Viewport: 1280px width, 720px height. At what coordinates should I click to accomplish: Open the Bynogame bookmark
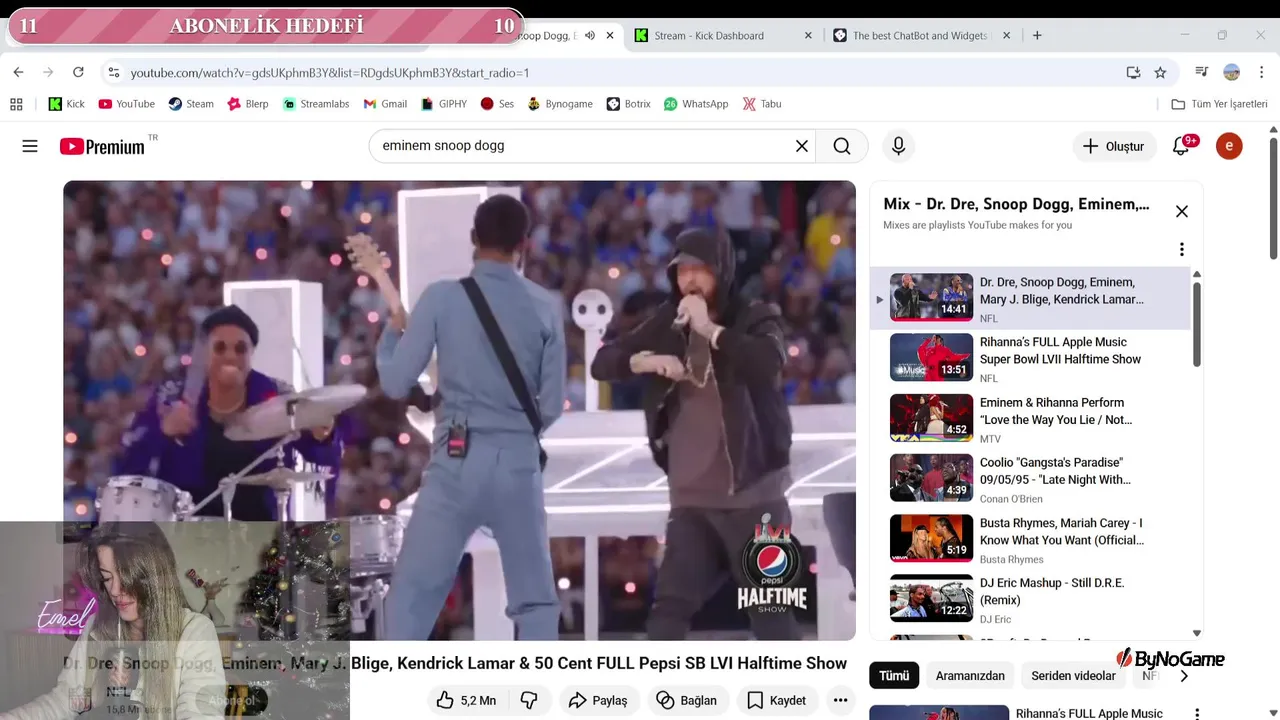coord(560,104)
